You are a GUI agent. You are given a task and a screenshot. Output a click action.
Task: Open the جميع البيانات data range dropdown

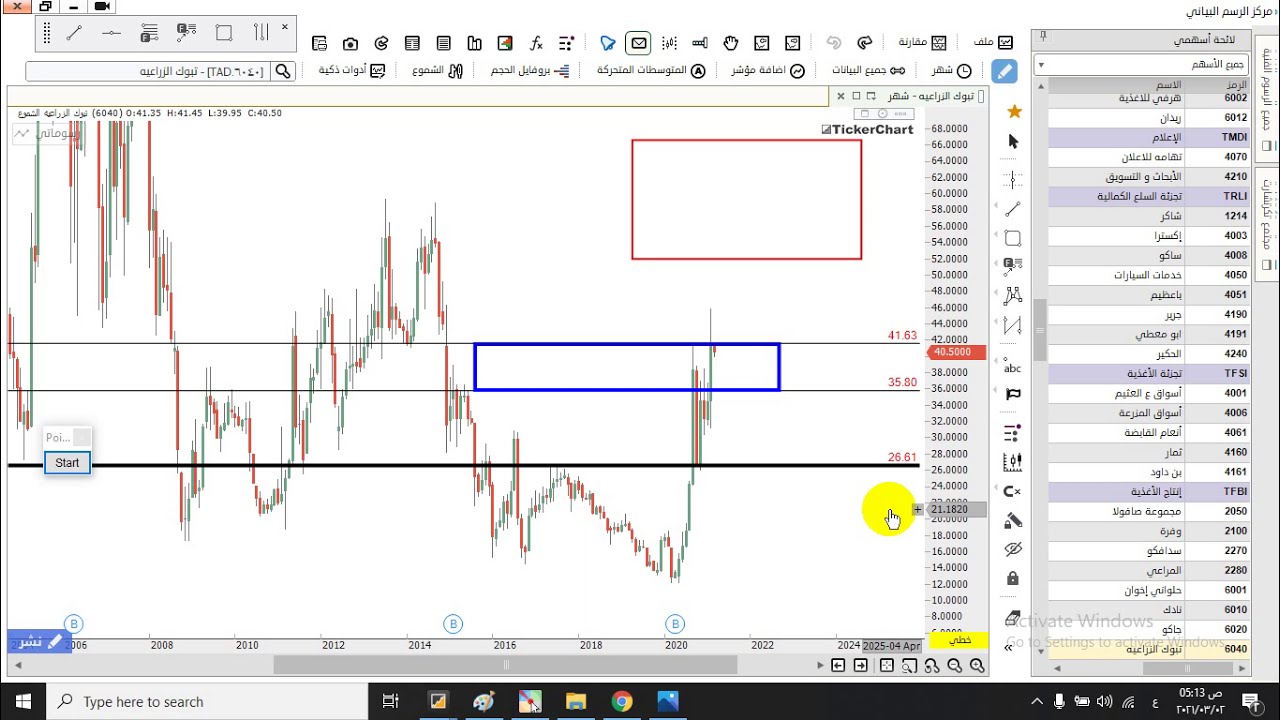pyautogui.click(x=868, y=71)
